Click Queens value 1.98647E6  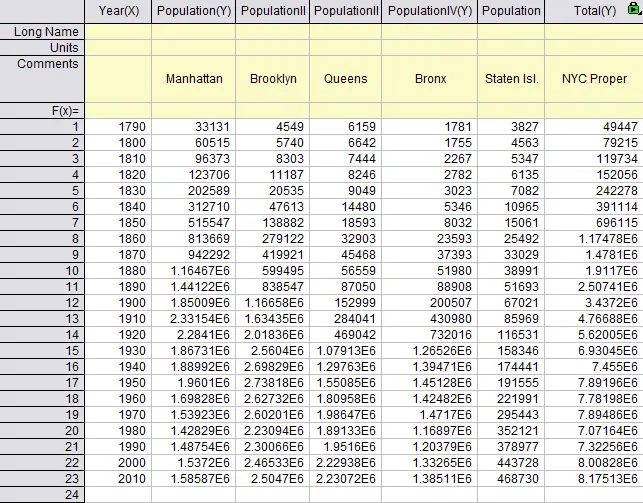click(x=345, y=414)
